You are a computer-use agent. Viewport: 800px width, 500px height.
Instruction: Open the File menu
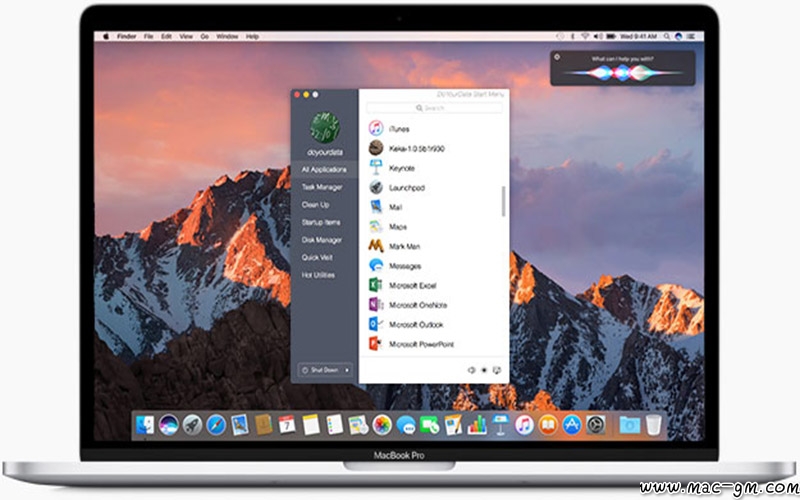[x=148, y=36]
